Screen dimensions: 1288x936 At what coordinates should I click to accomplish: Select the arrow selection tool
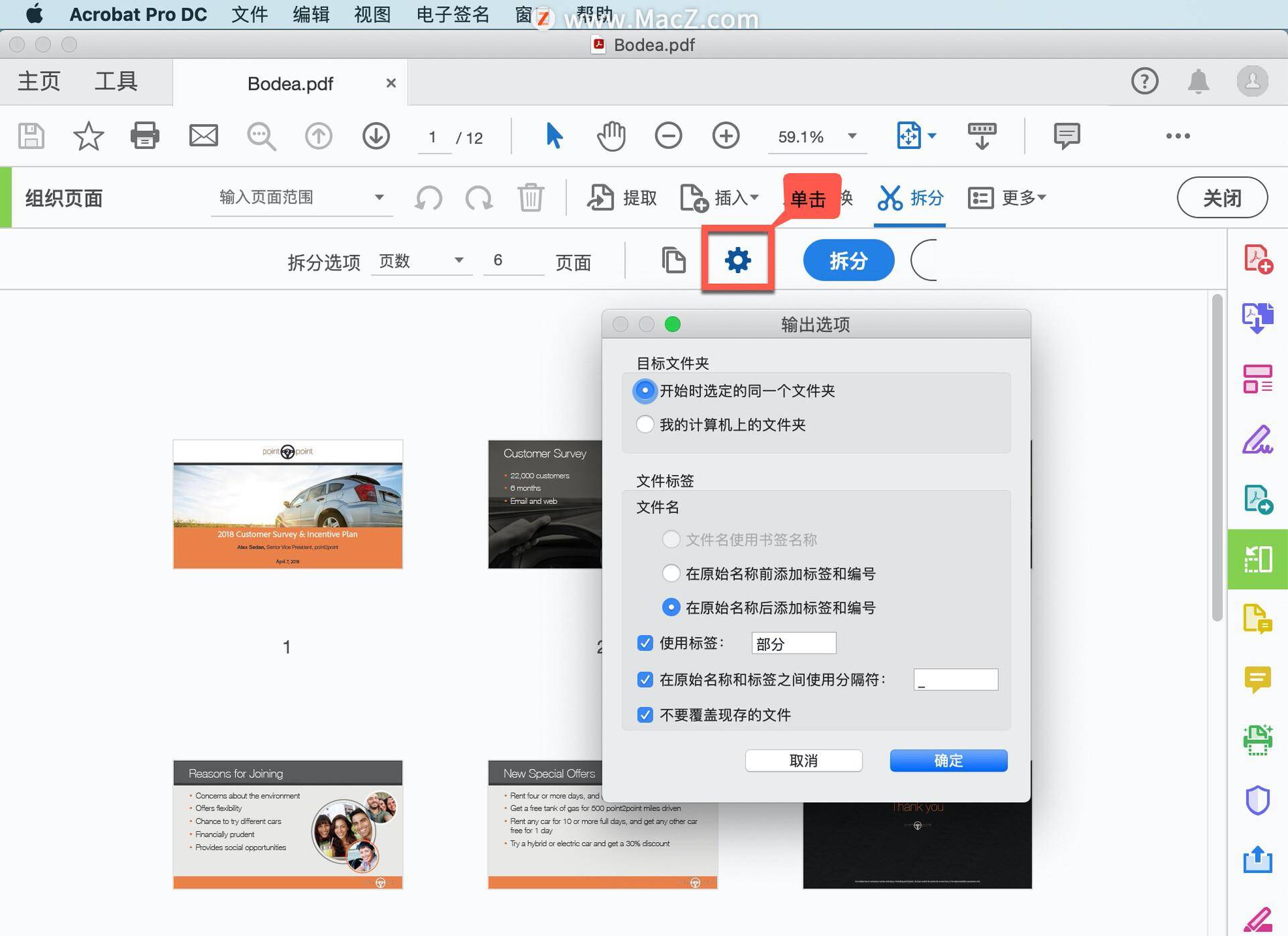point(553,136)
